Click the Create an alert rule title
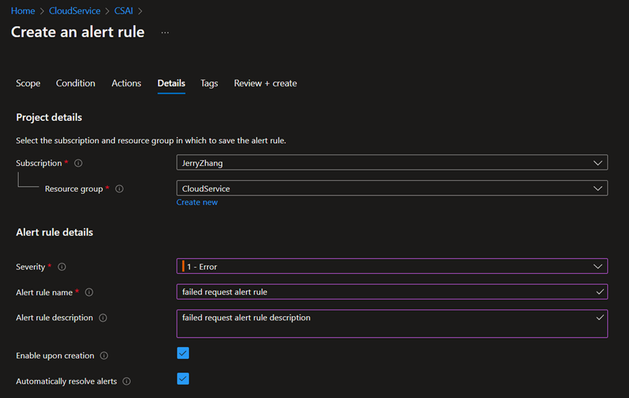Screen dimensions: 629x398 [78, 32]
